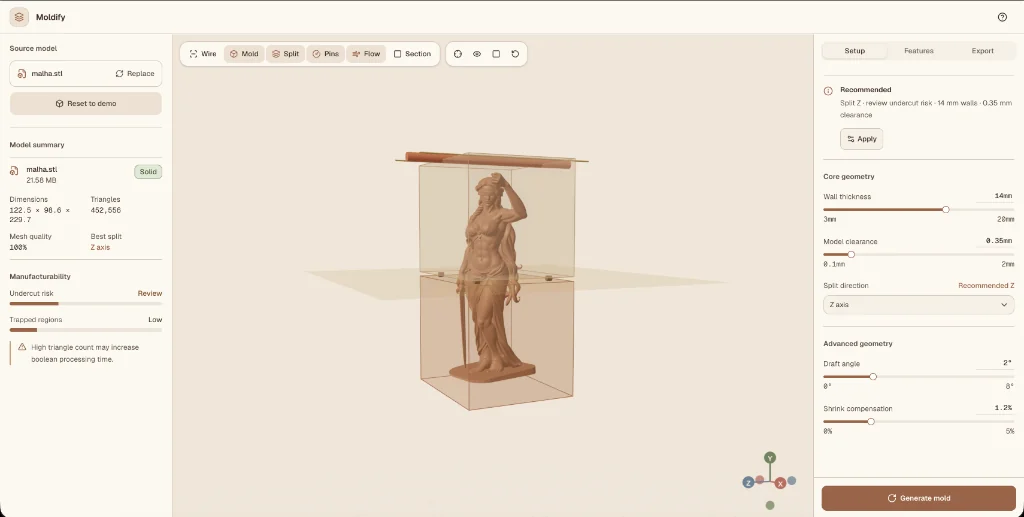Toggle Split view button
The image size is (1024, 517).
285,54
